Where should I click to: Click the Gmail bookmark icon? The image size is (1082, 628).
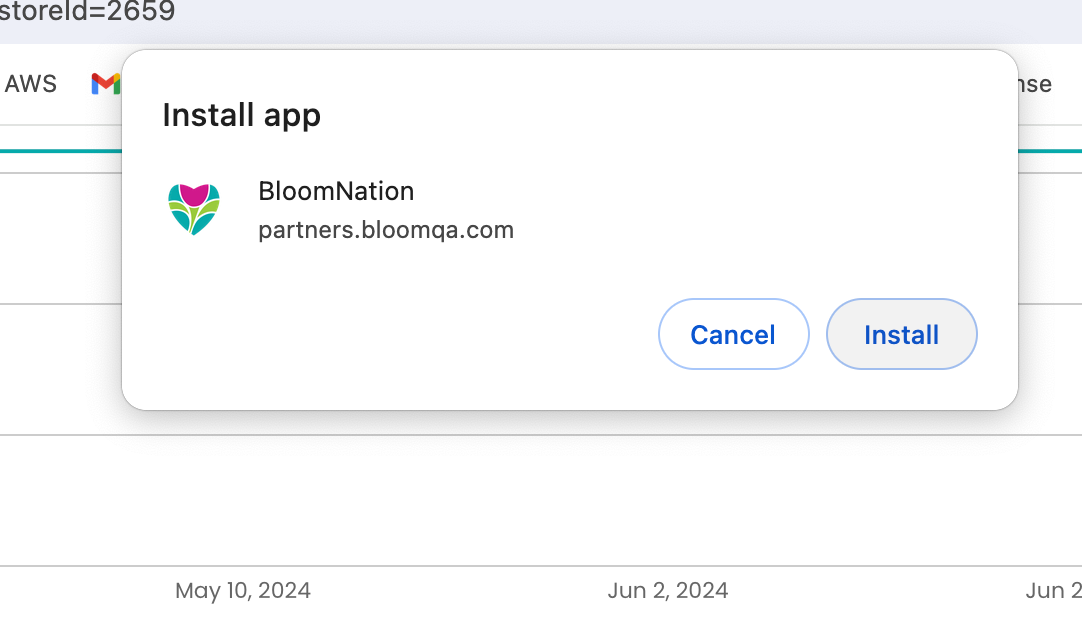(x=105, y=84)
